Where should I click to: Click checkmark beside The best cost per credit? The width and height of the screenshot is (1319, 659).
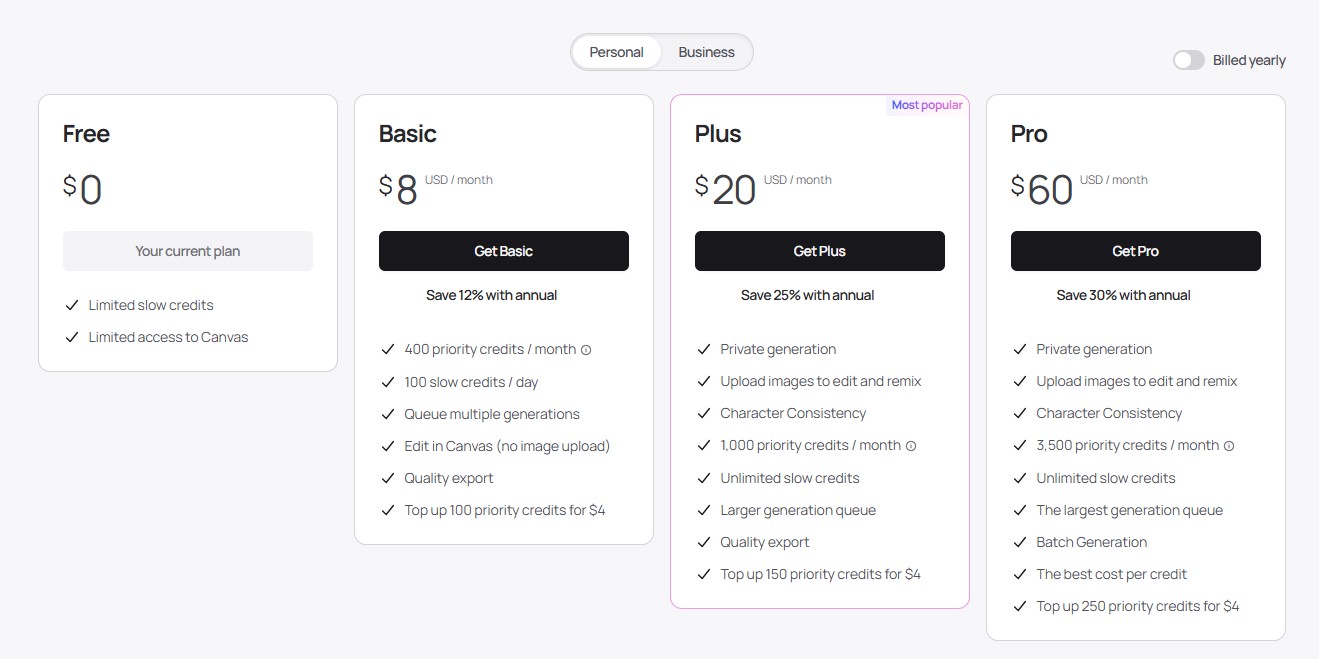(x=1020, y=574)
